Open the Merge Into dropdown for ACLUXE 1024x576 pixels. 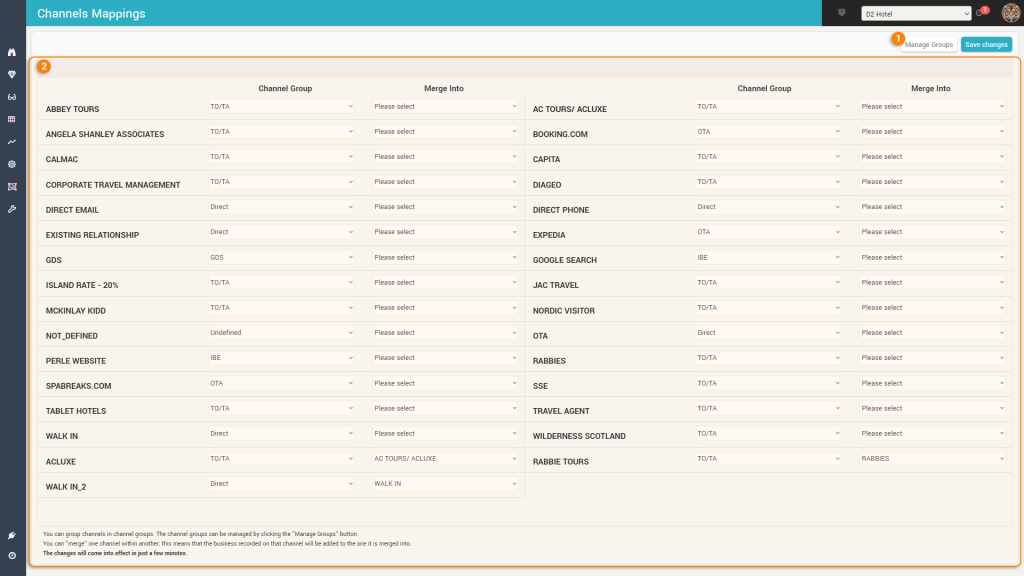445,458
